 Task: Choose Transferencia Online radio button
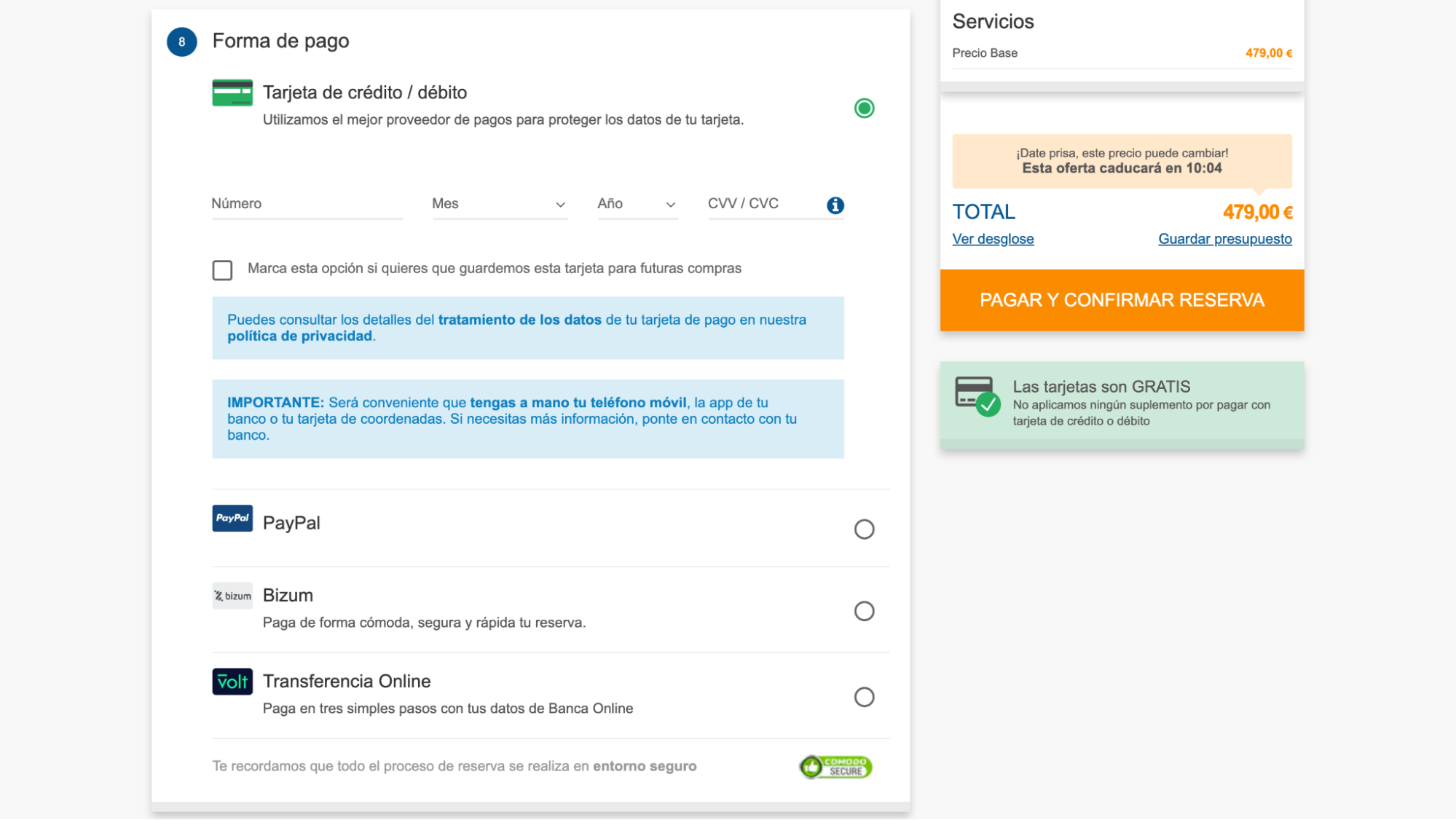864,697
